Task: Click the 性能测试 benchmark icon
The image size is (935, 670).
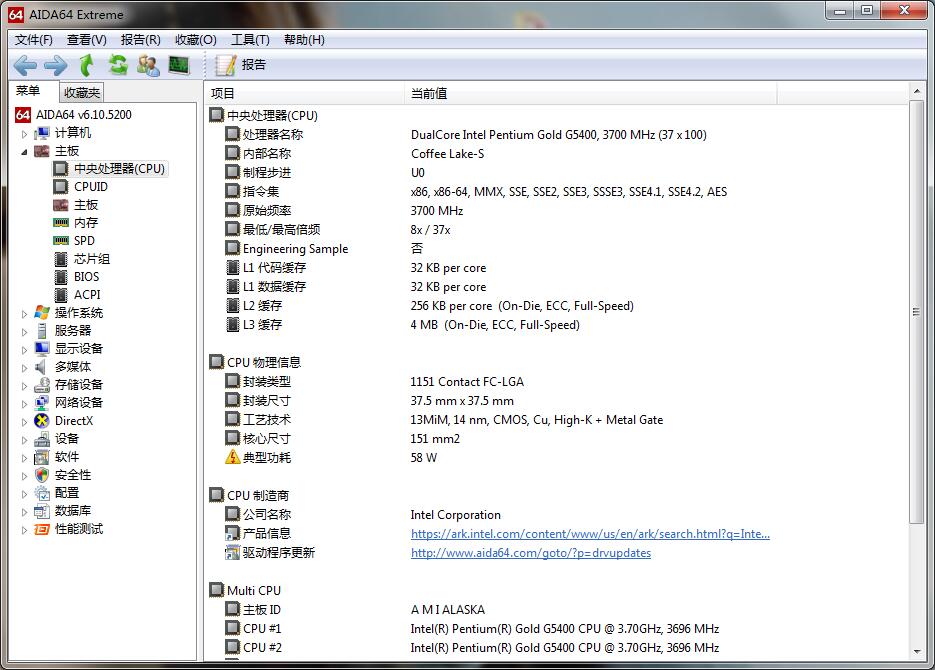Action: coord(42,529)
